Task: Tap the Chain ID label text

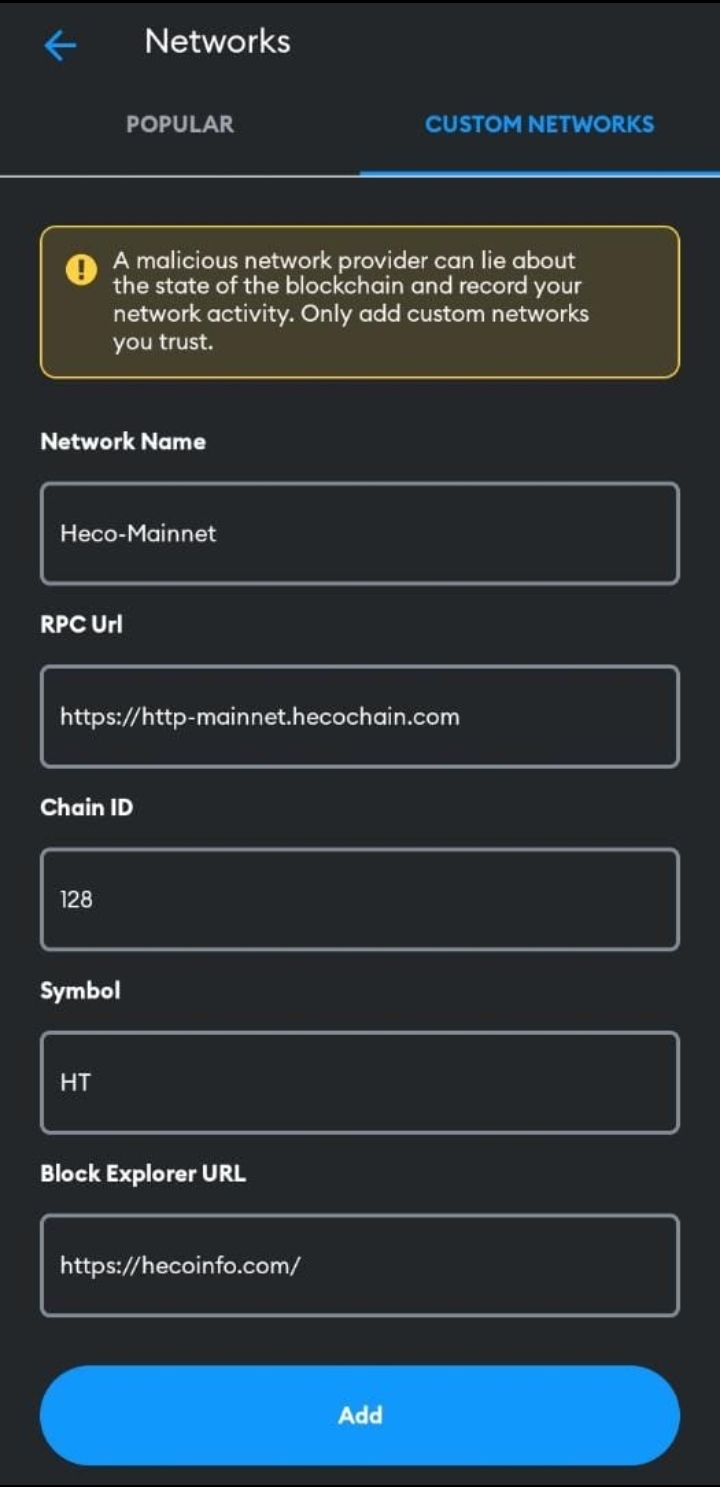Action: (x=85, y=807)
